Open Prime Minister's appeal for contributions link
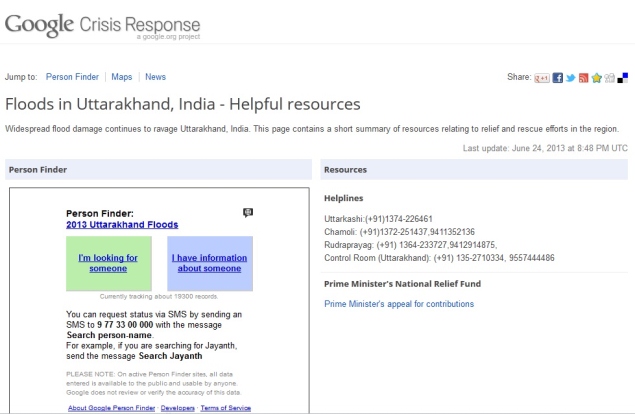Viewport: 635px width, 414px height. pos(399,304)
